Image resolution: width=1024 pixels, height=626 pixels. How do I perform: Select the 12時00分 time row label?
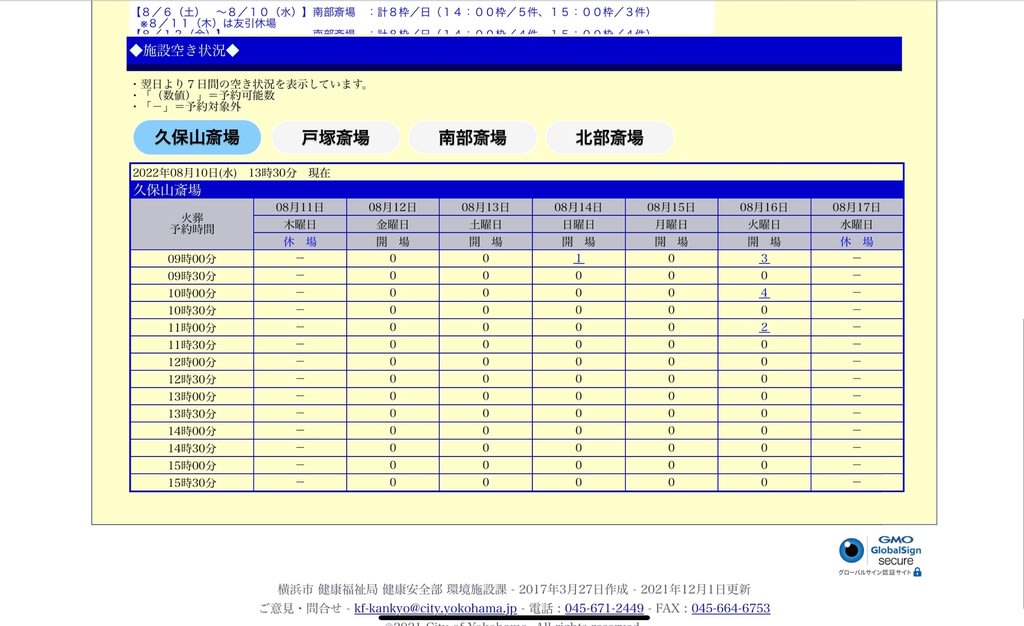(x=192, y=362)
